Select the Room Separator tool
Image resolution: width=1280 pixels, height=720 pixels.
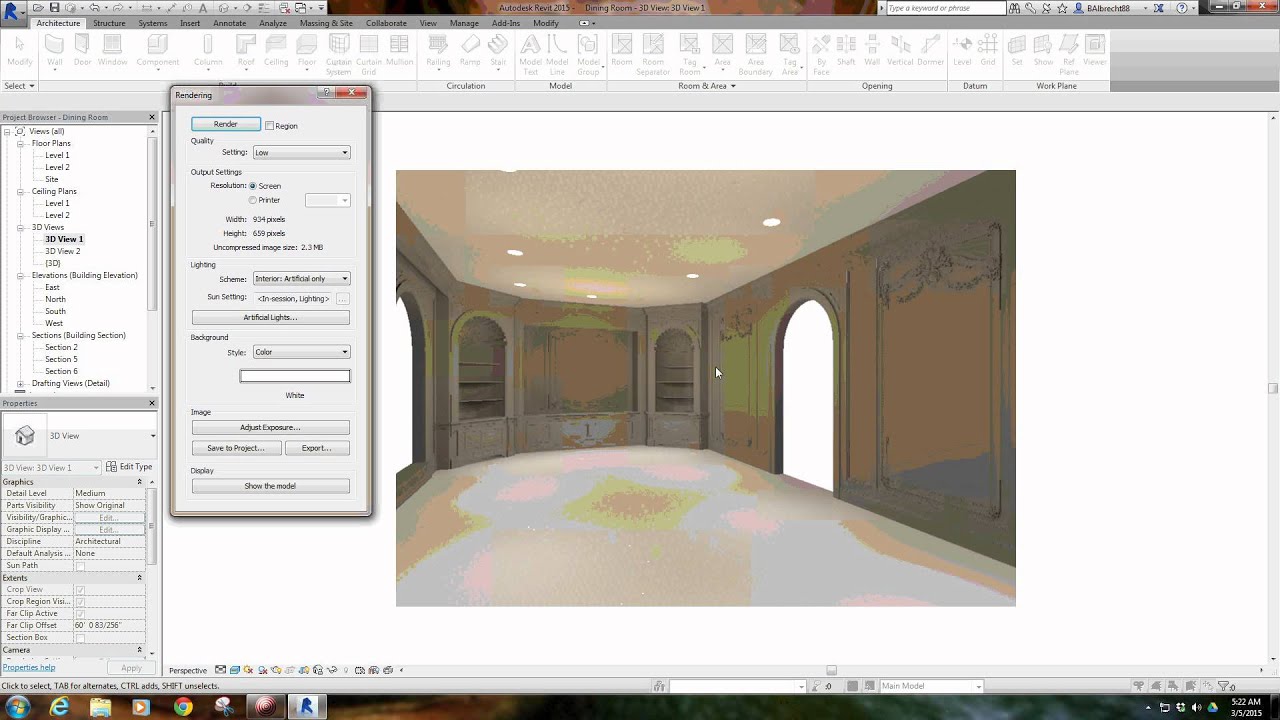pyautogui.click(x=653, y=54)
